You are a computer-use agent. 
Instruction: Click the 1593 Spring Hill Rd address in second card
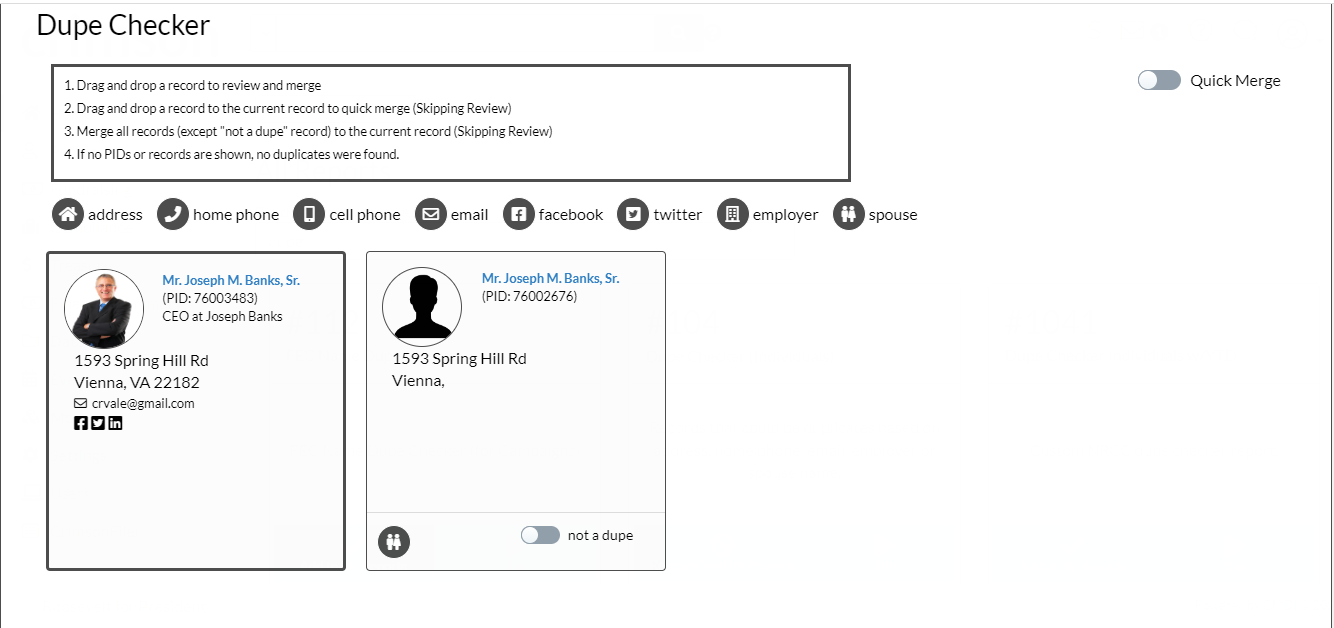tap(459, 358)
